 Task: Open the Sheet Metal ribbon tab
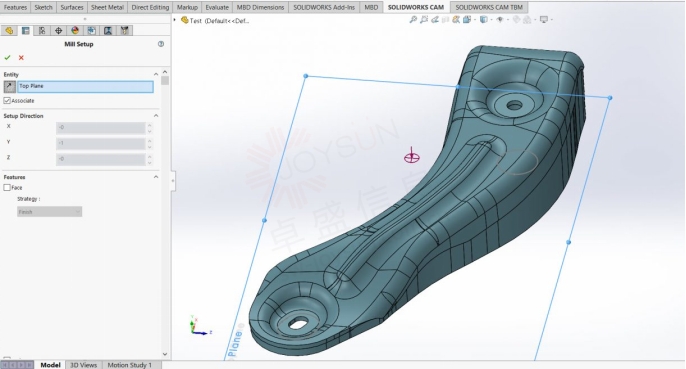[107, 7]
